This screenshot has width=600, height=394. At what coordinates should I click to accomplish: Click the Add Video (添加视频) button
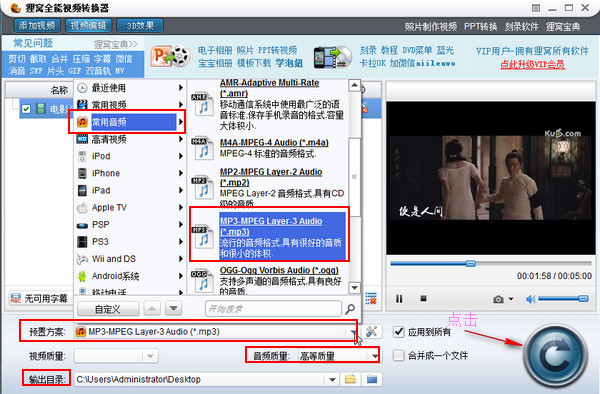point(37,26)
